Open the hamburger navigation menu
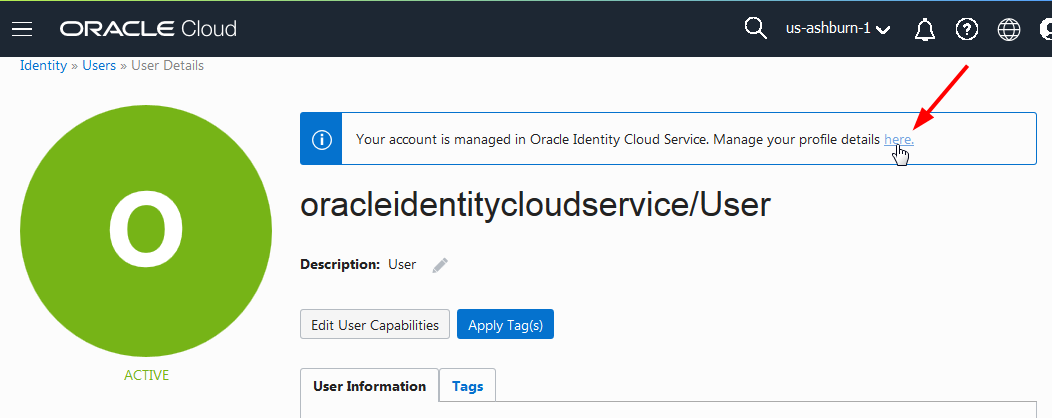This screenshot has width=1052, height=418. click(22, 29)
